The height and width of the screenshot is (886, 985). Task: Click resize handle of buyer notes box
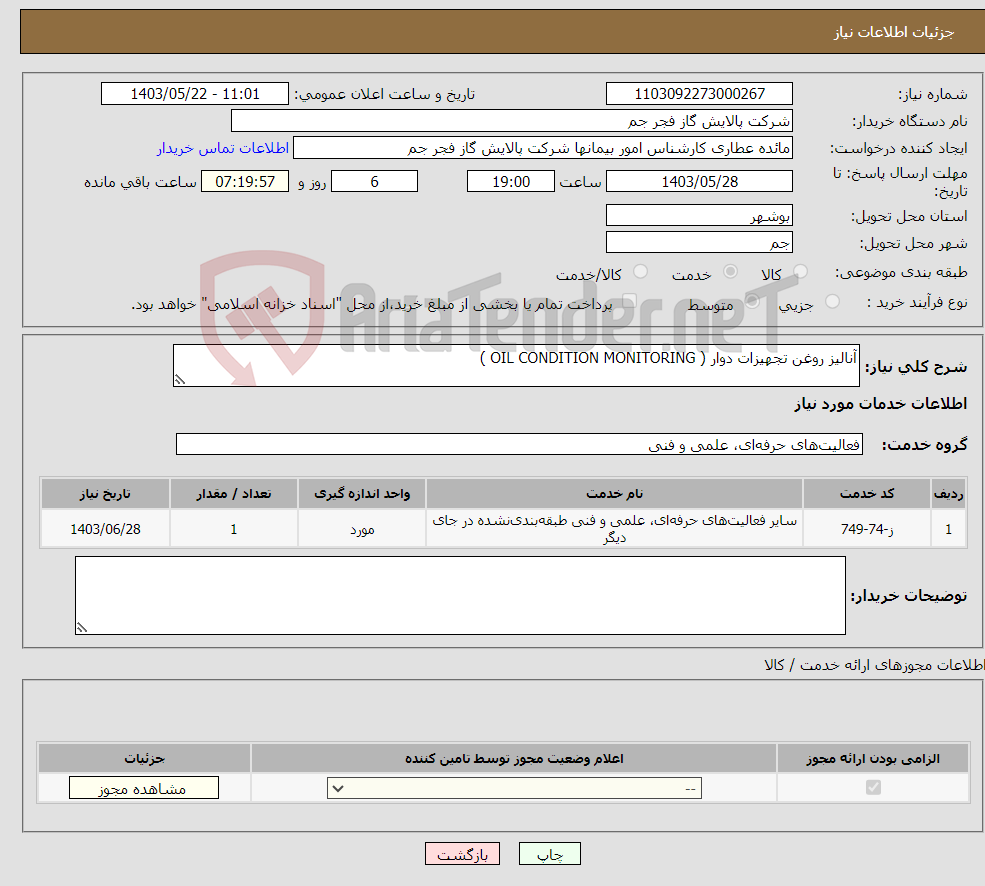coord(82,627)
